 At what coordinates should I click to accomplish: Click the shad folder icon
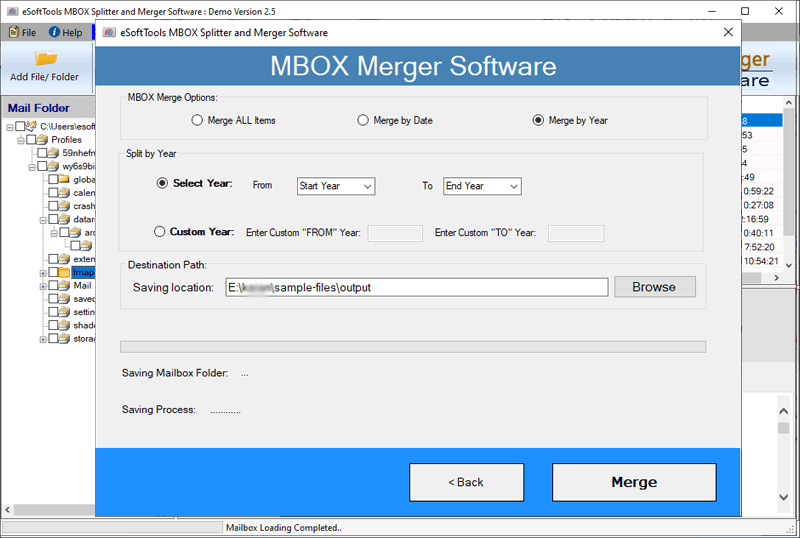(64, 325)
